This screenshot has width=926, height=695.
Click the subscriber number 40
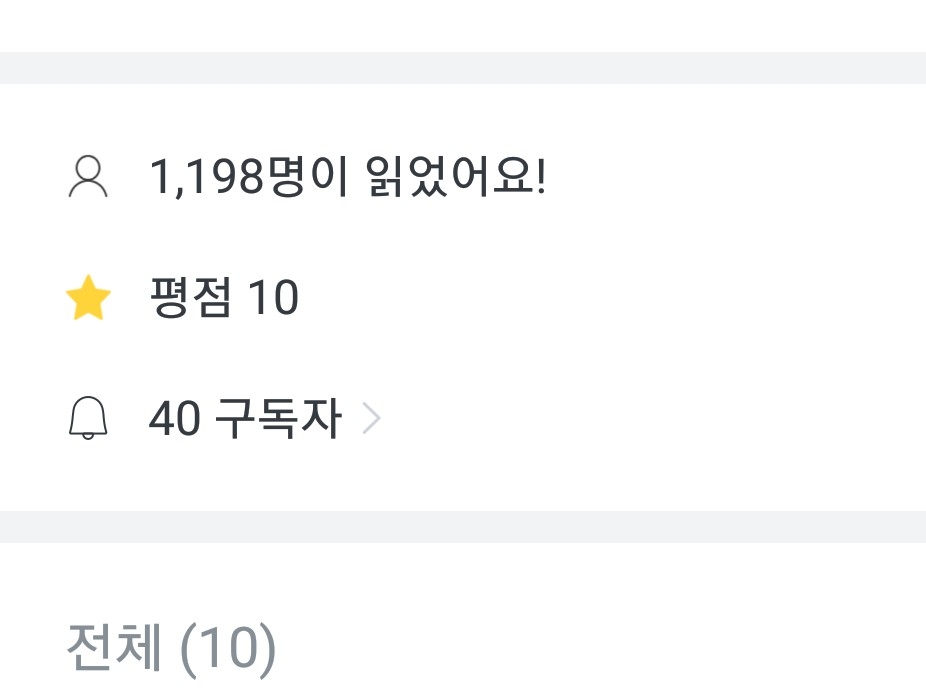[174, 419]
